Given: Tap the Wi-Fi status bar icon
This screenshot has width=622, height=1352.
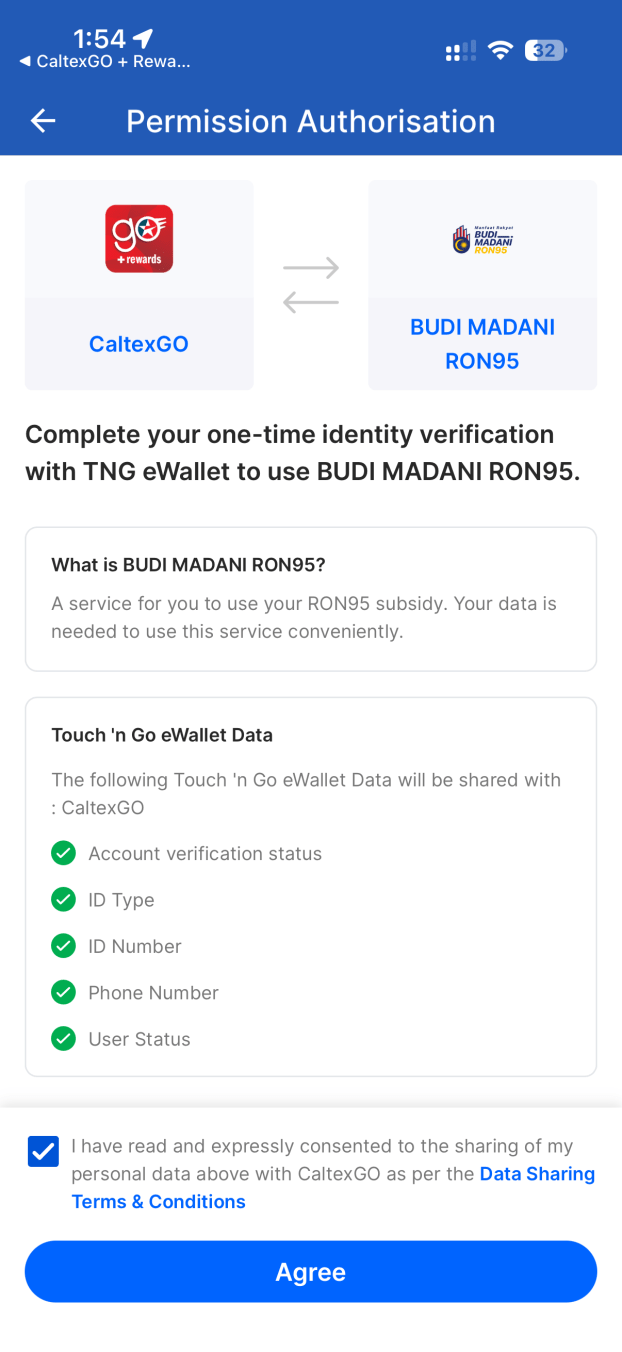Looking at the screenshot, I should (x=500, y=50).
